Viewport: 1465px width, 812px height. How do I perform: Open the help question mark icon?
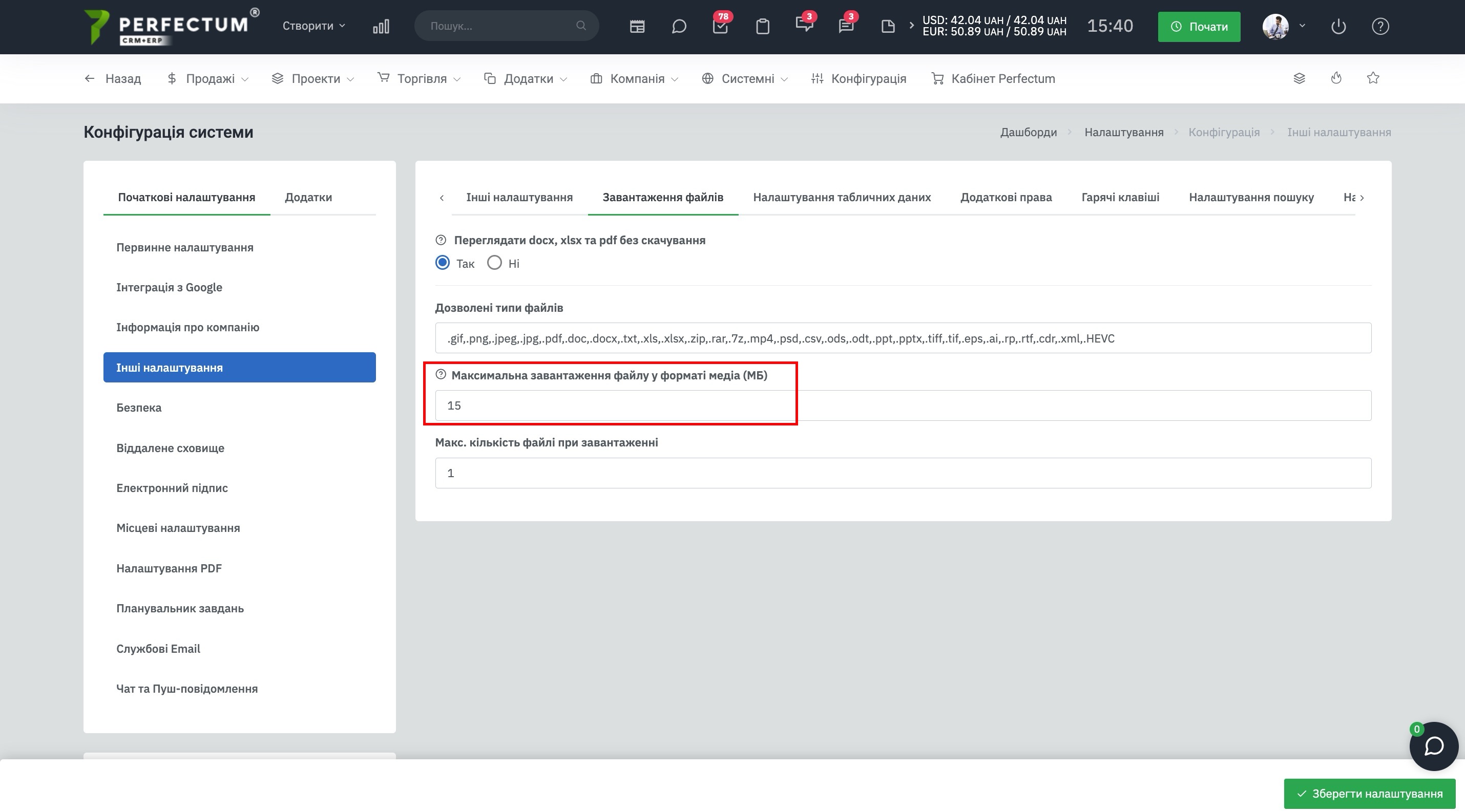coord(1380,26)
